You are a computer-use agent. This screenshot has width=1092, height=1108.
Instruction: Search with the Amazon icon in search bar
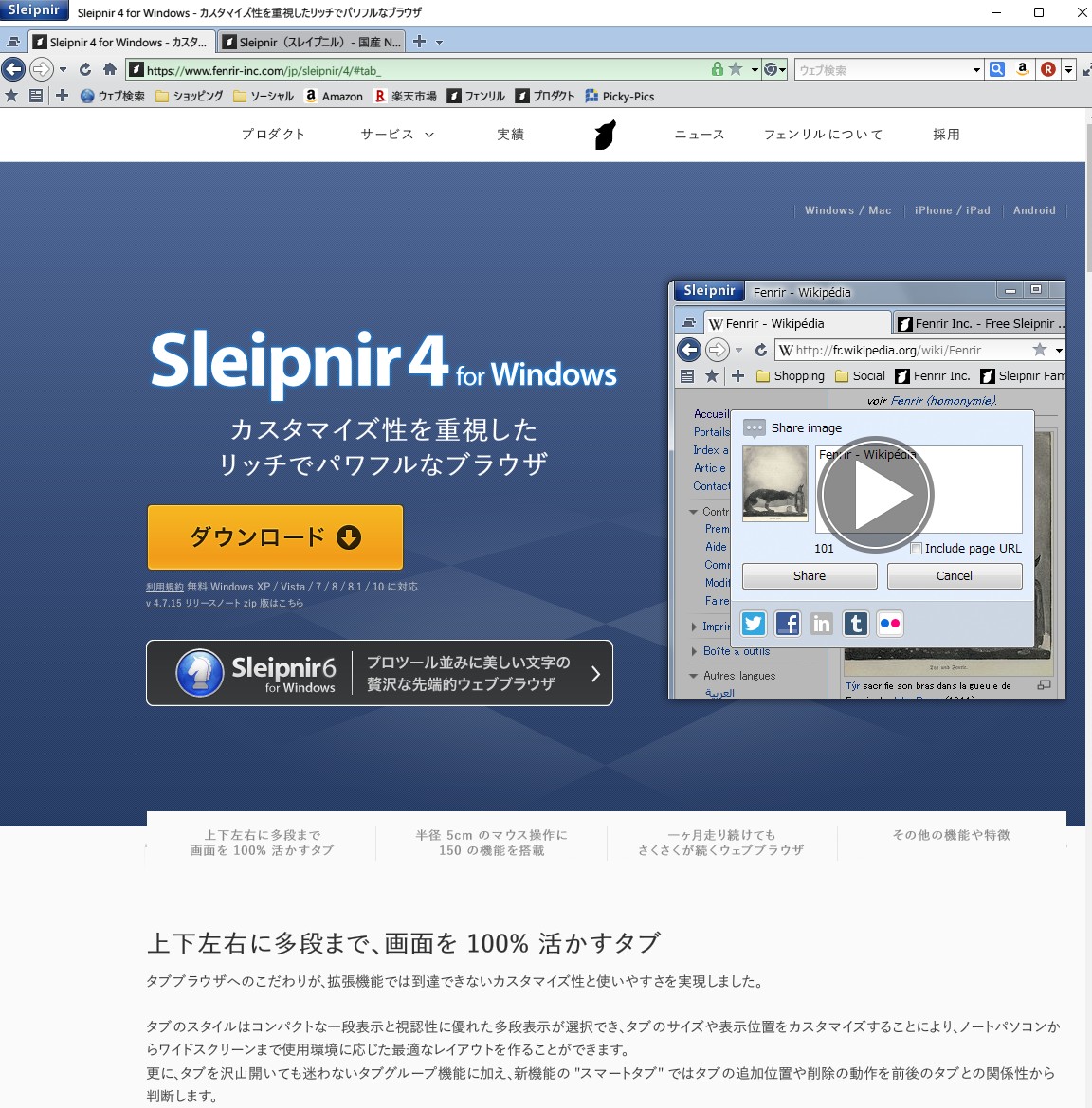point(1022,69)
